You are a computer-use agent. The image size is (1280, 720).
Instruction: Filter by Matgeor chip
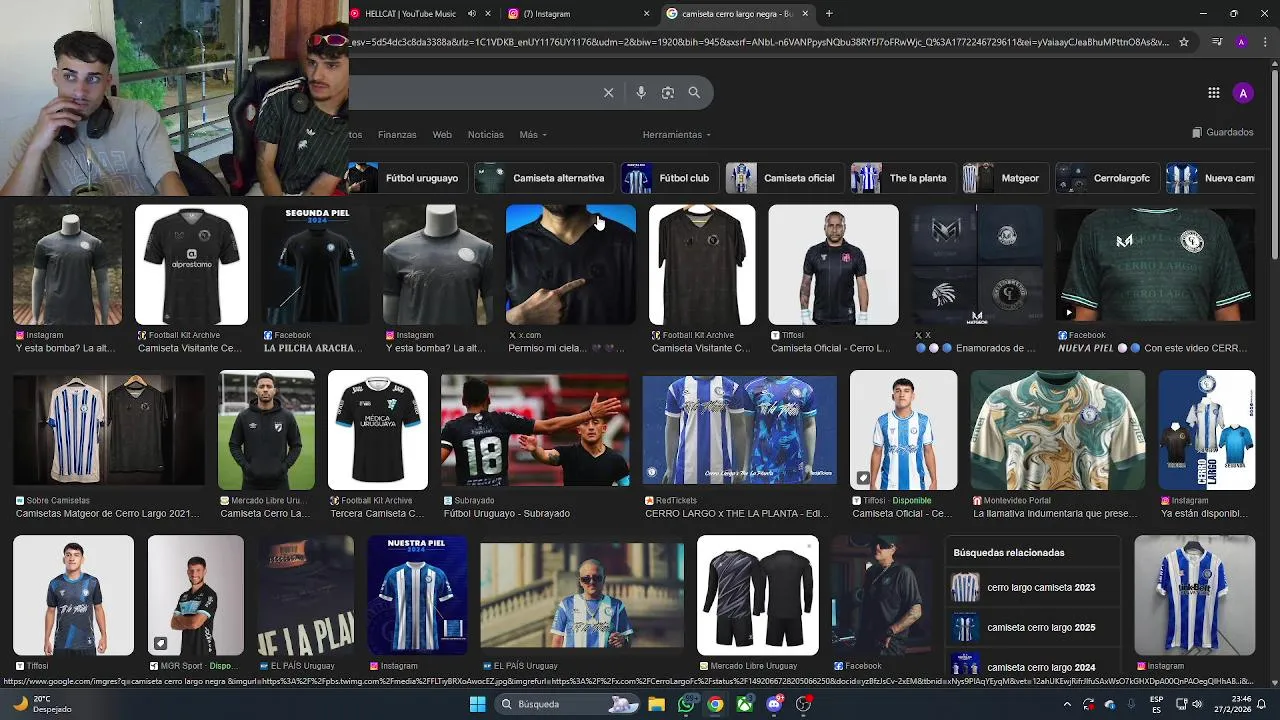point(1004,178)
